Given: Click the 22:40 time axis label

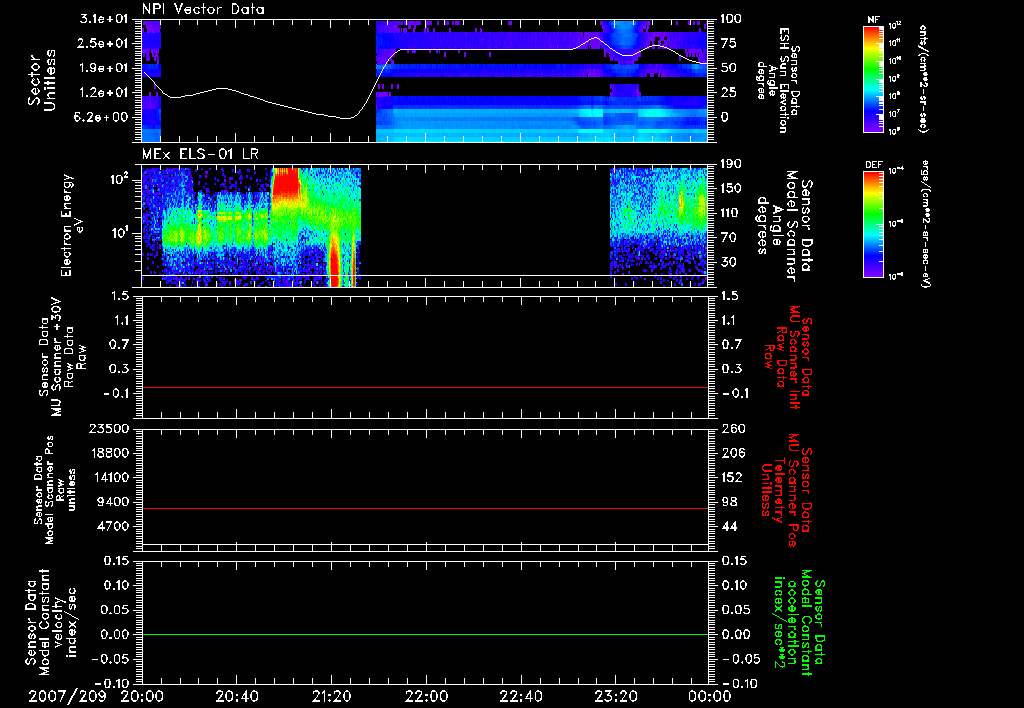Looking at the screenshot, I should pyautogui.click(x=520, y=696).
